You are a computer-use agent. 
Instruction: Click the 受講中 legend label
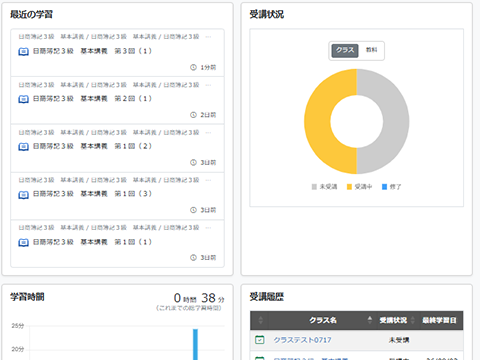[x=363, y=187]
